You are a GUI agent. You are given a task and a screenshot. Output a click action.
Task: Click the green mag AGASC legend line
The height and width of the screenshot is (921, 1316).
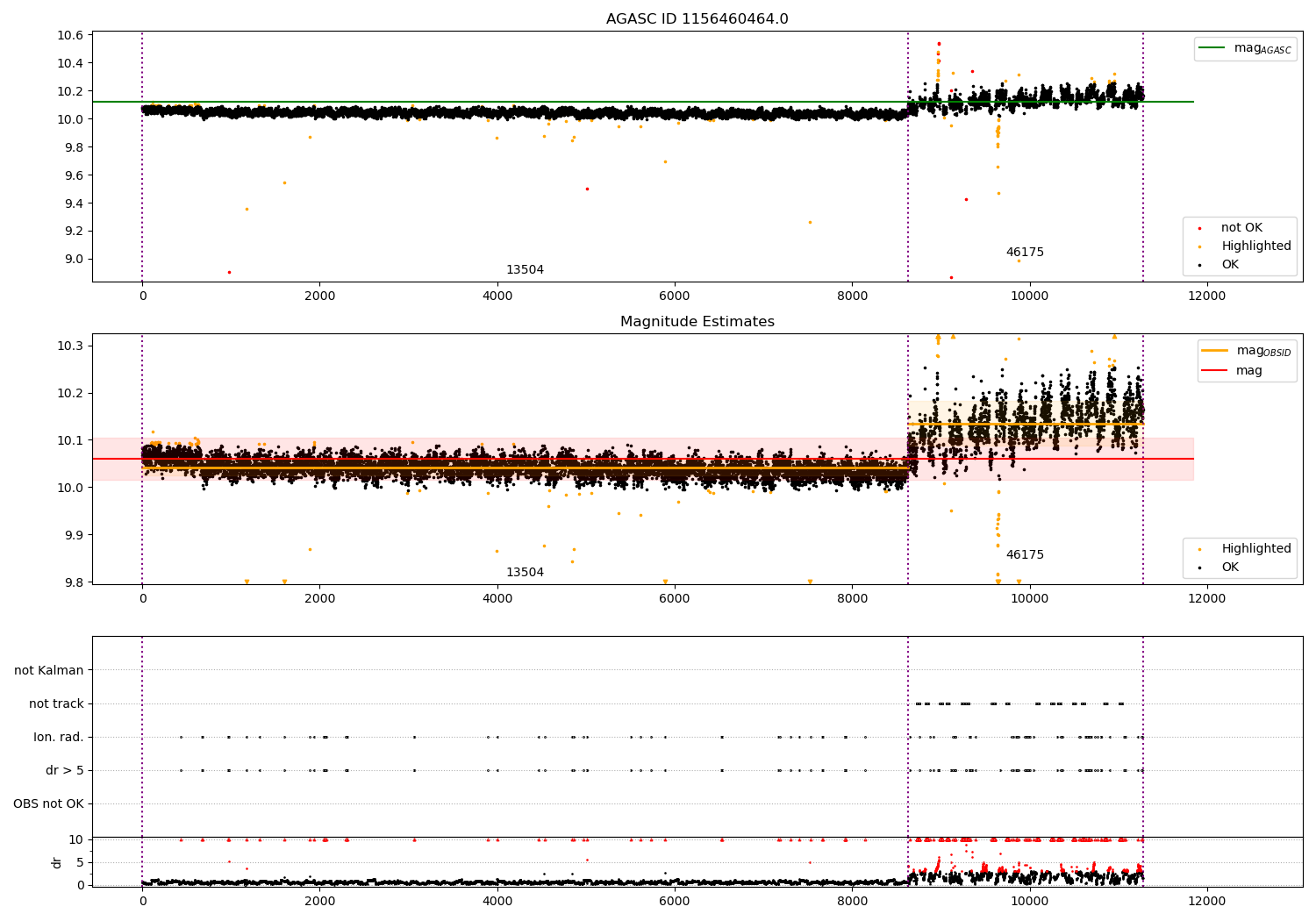[1212, 48]
